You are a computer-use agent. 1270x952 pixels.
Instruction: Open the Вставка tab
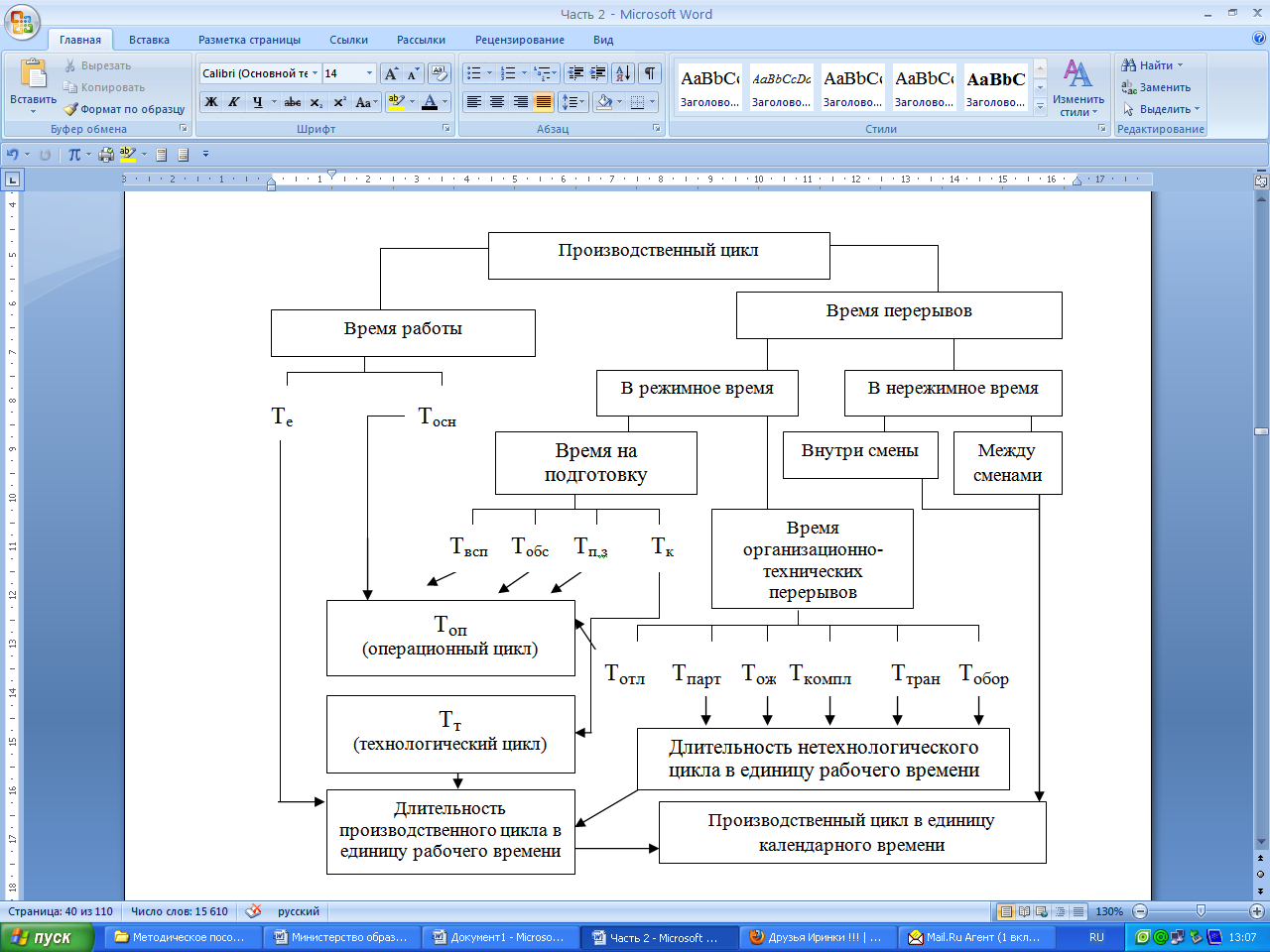point(149,40)
